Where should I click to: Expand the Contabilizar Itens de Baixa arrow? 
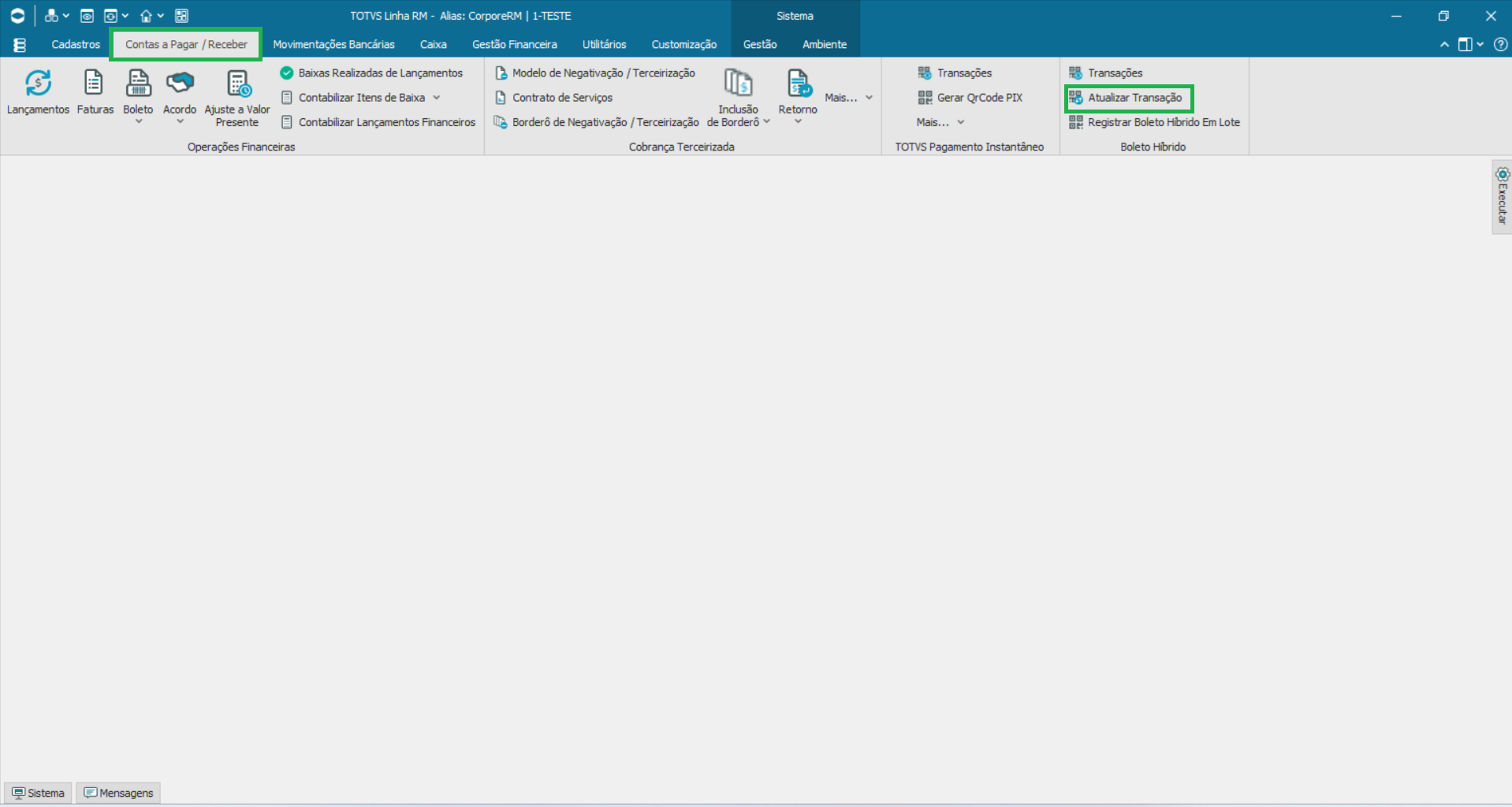(x=437, y=98)
